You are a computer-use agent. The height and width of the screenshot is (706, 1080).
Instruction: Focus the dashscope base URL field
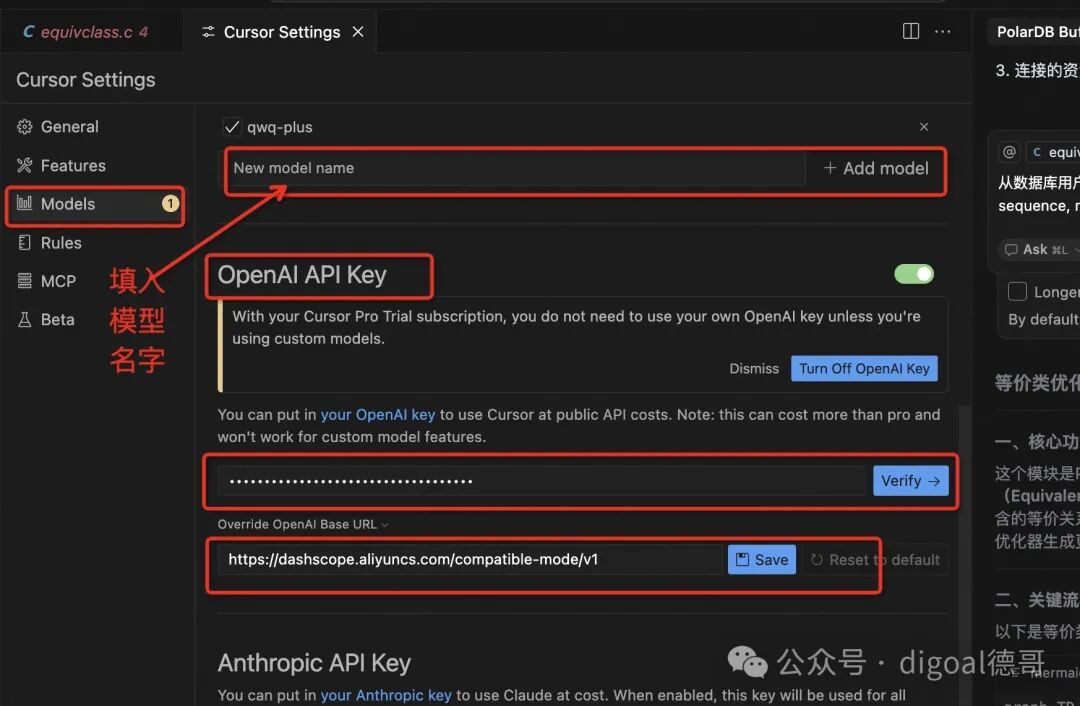(470, 559)
